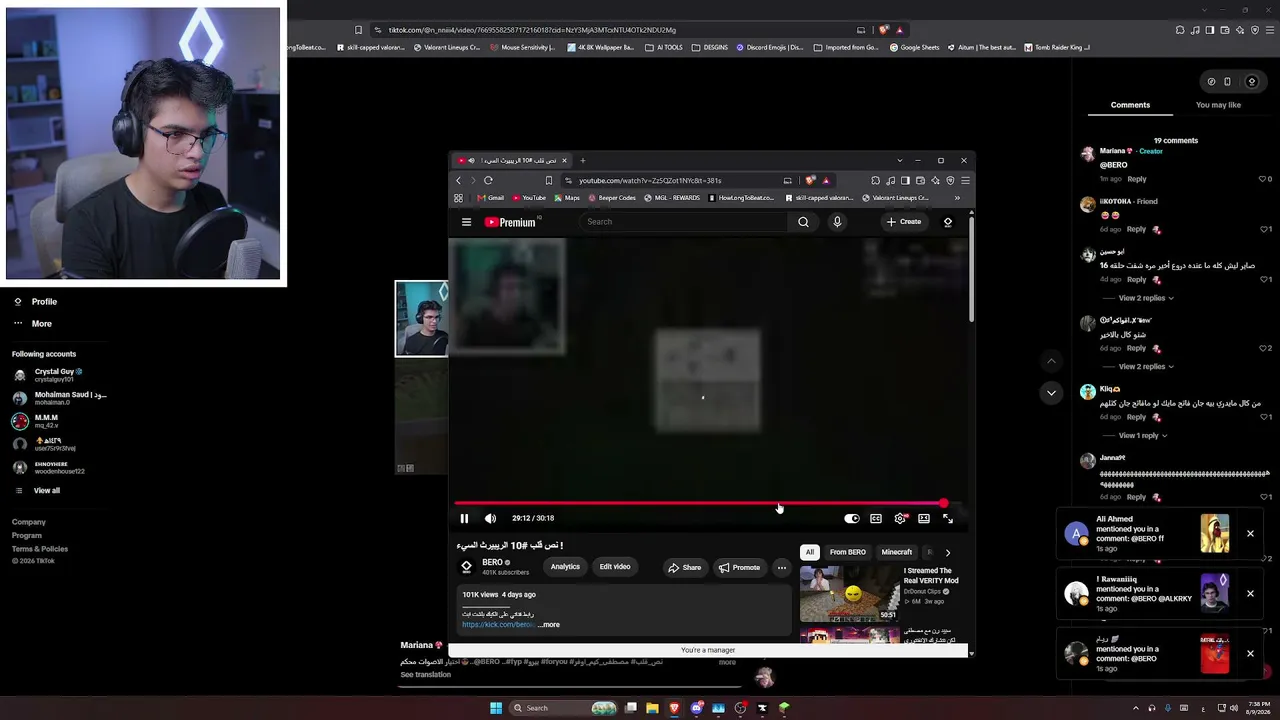Image resolution: width=1280 pixels, height=720 pixels.
Task: Open a new tab in inner browser
Action: pos(583,160)
